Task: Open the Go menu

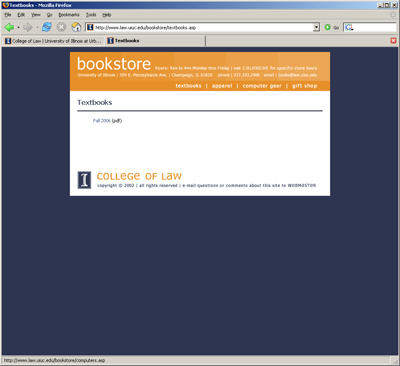Action: (x=50, y=15)
